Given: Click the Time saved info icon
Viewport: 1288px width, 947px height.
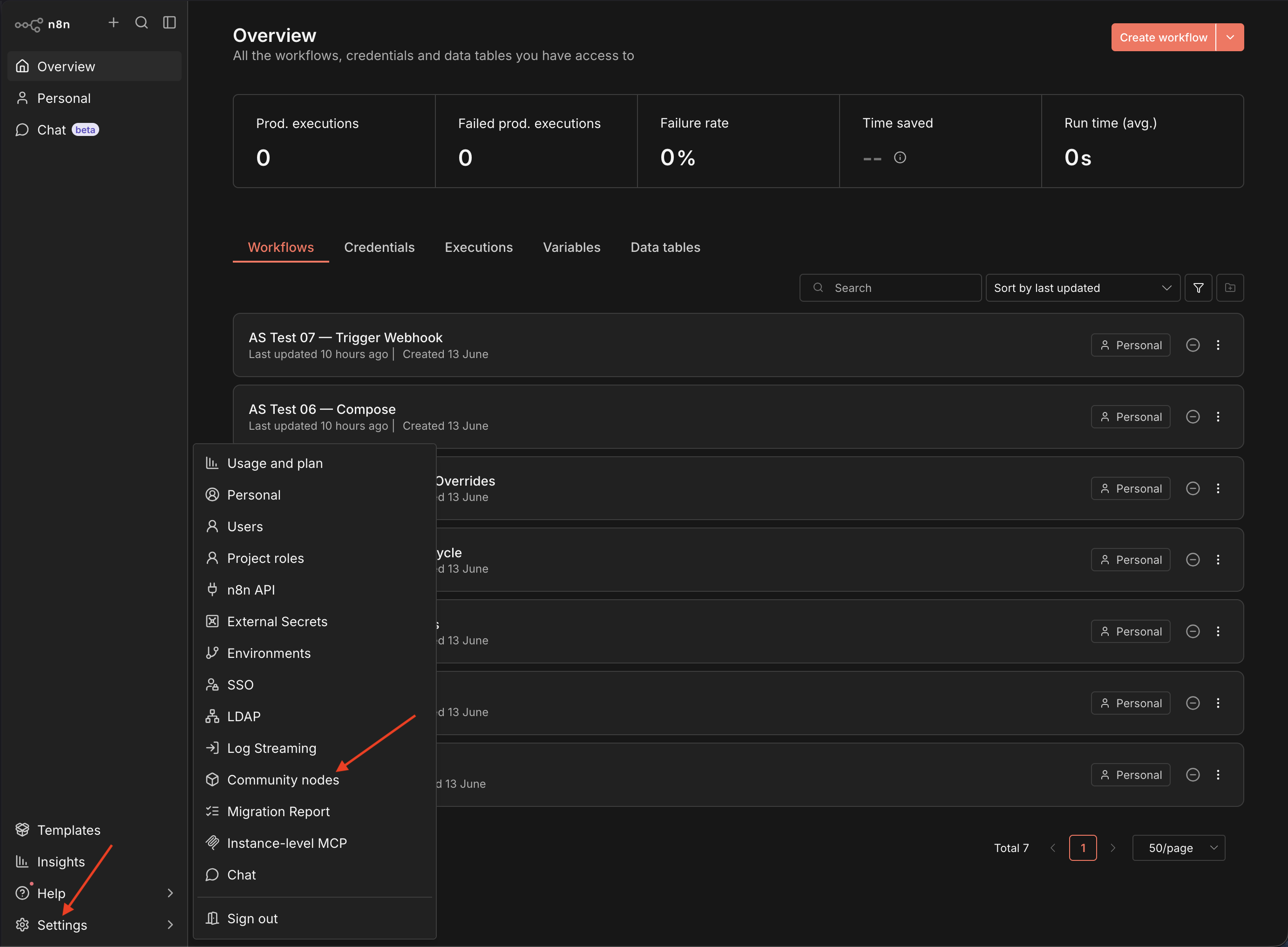Looking at the screenshot, I should [x=900, y=158].
